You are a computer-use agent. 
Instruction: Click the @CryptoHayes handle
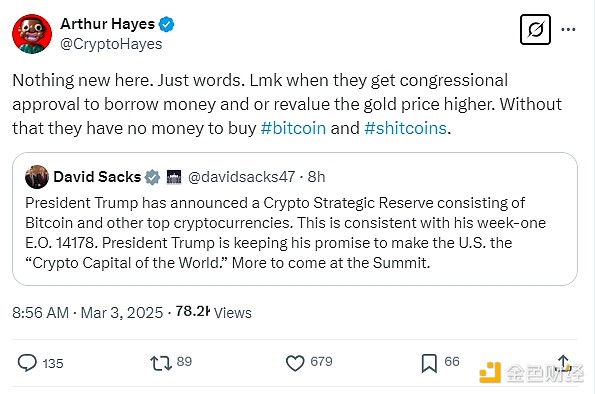pyautogui.click(x=111, y=44)
